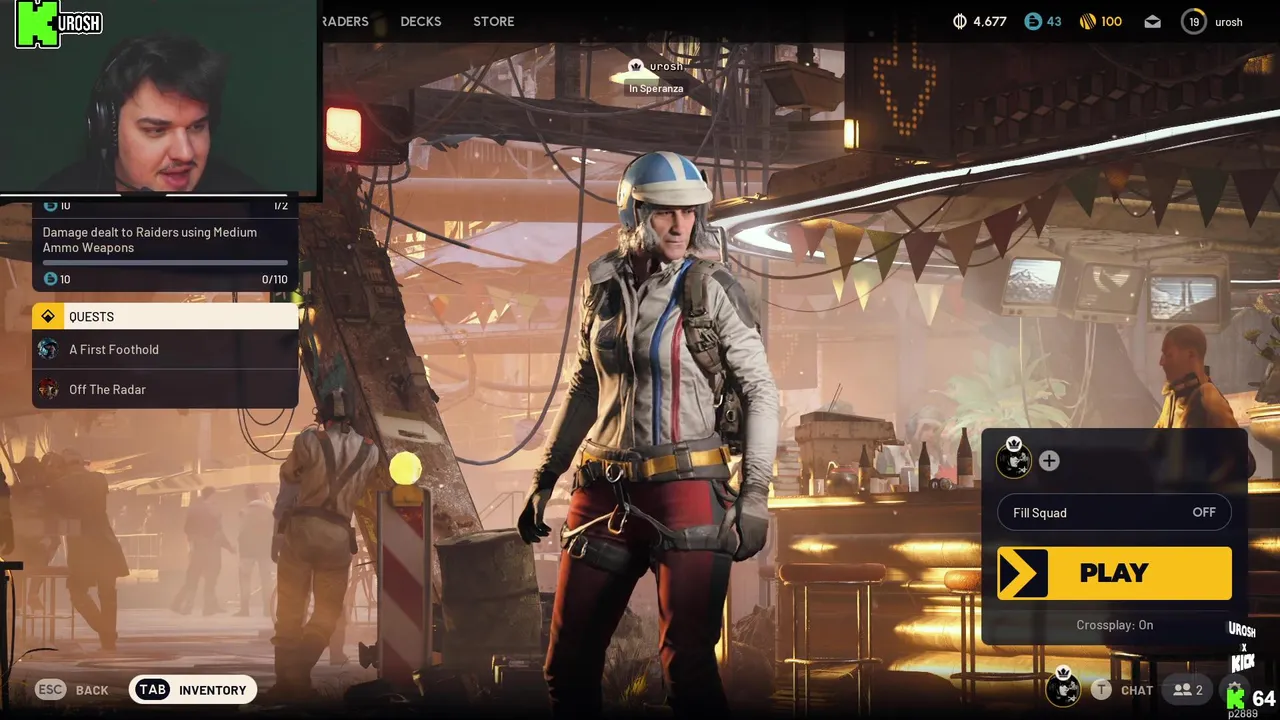Open the Raiders tab
1280x720 pixels.
coord(344,21)
